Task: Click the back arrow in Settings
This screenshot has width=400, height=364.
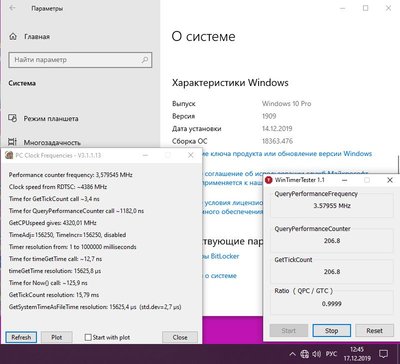Action: 13,8
